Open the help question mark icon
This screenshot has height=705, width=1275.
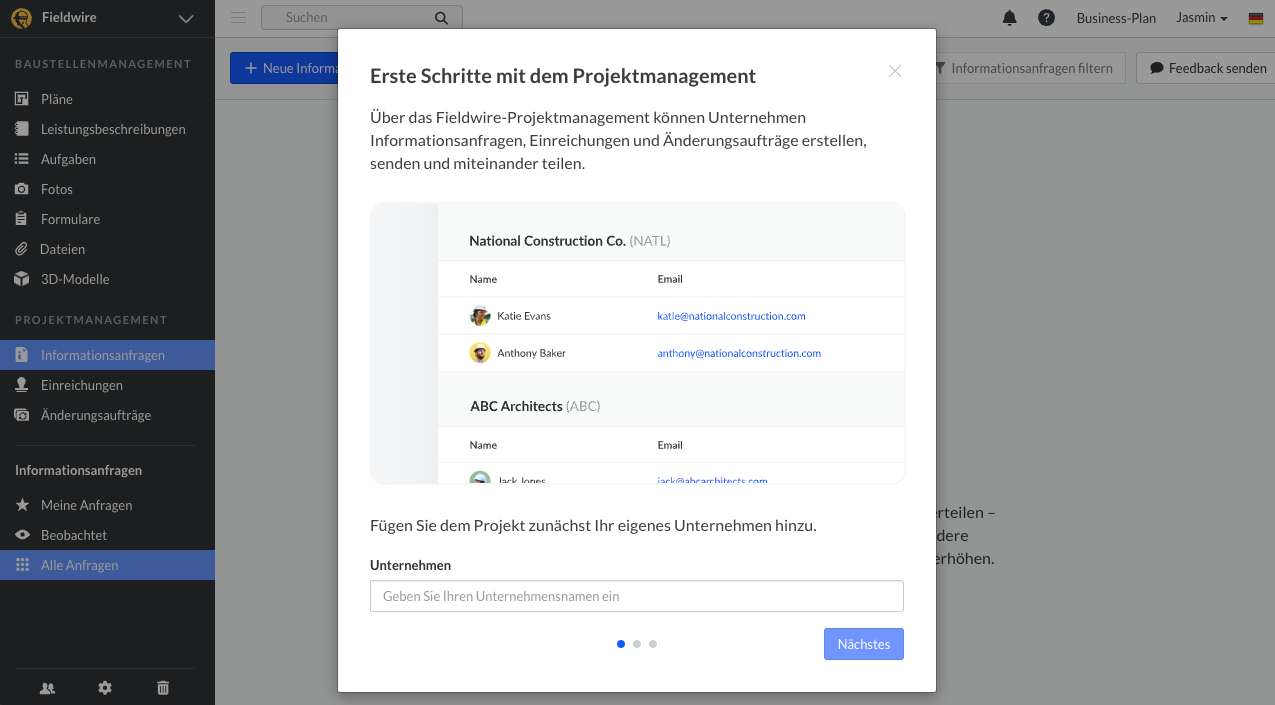click(1046, 18)
